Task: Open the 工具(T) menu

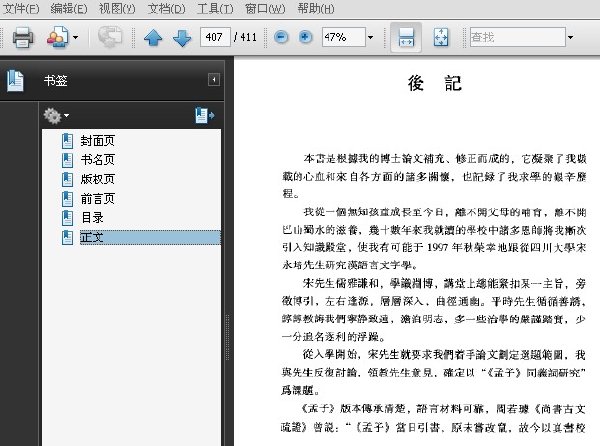Action: pyautogui.click(x=215, y=8)
